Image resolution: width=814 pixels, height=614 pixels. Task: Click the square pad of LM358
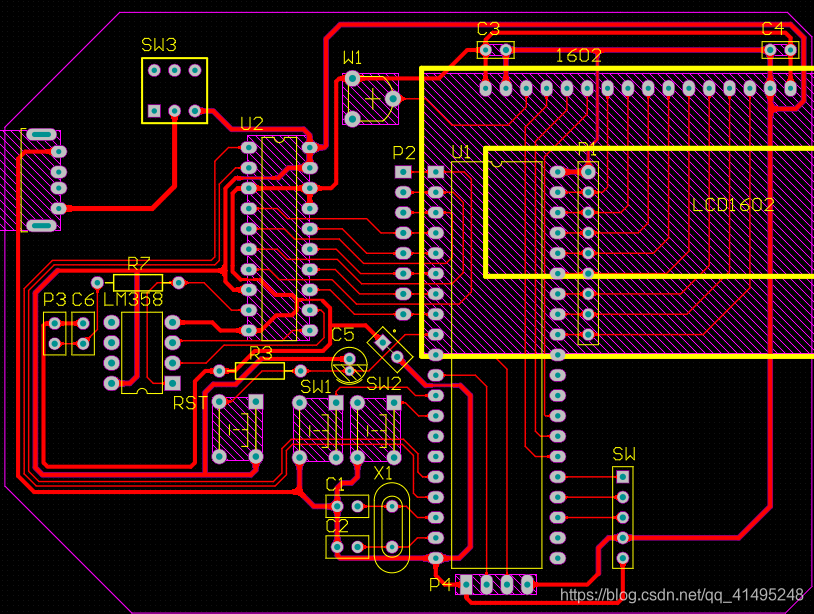tap(172, 383)
